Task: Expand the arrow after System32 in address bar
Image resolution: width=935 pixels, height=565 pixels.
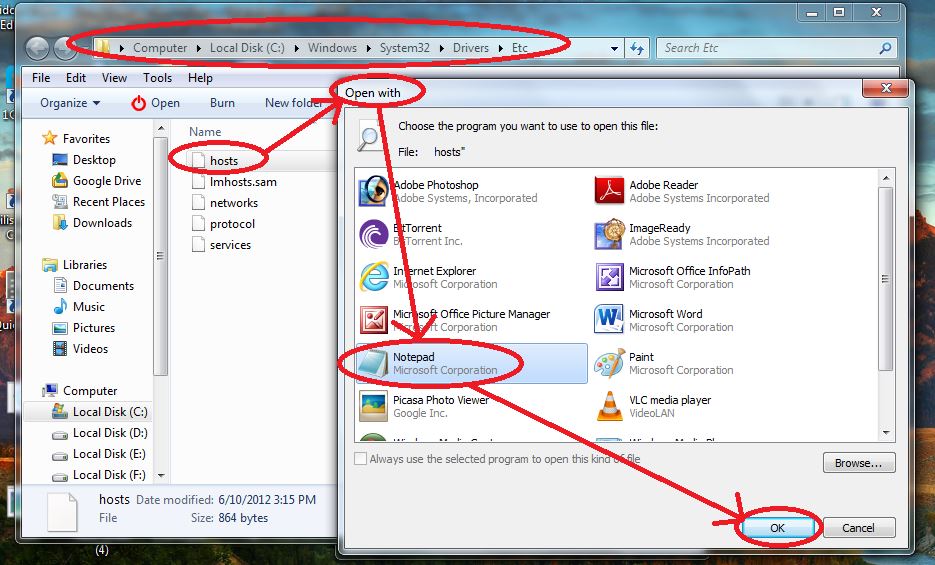Action: [442, 48]
